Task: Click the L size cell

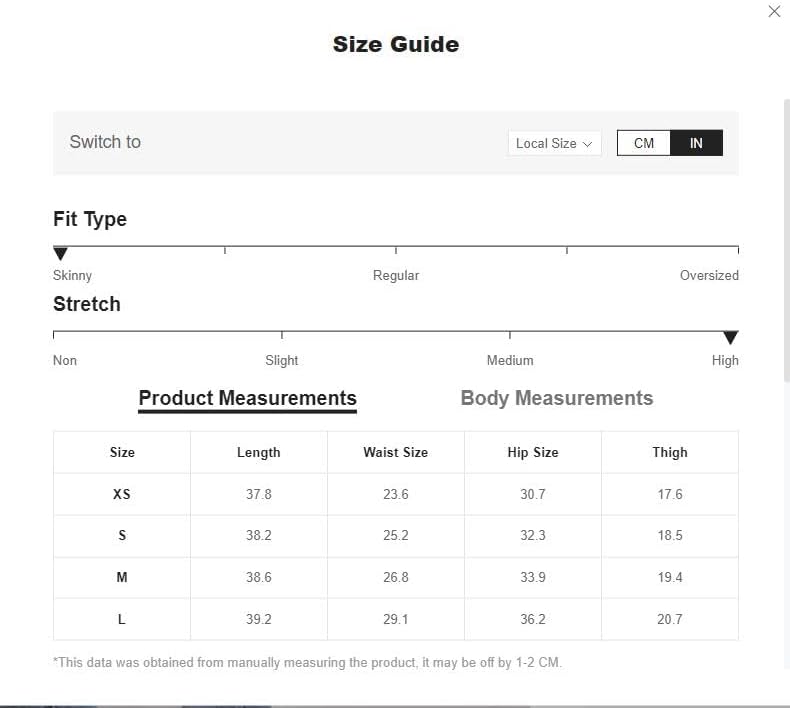Action: click(122, 619)
